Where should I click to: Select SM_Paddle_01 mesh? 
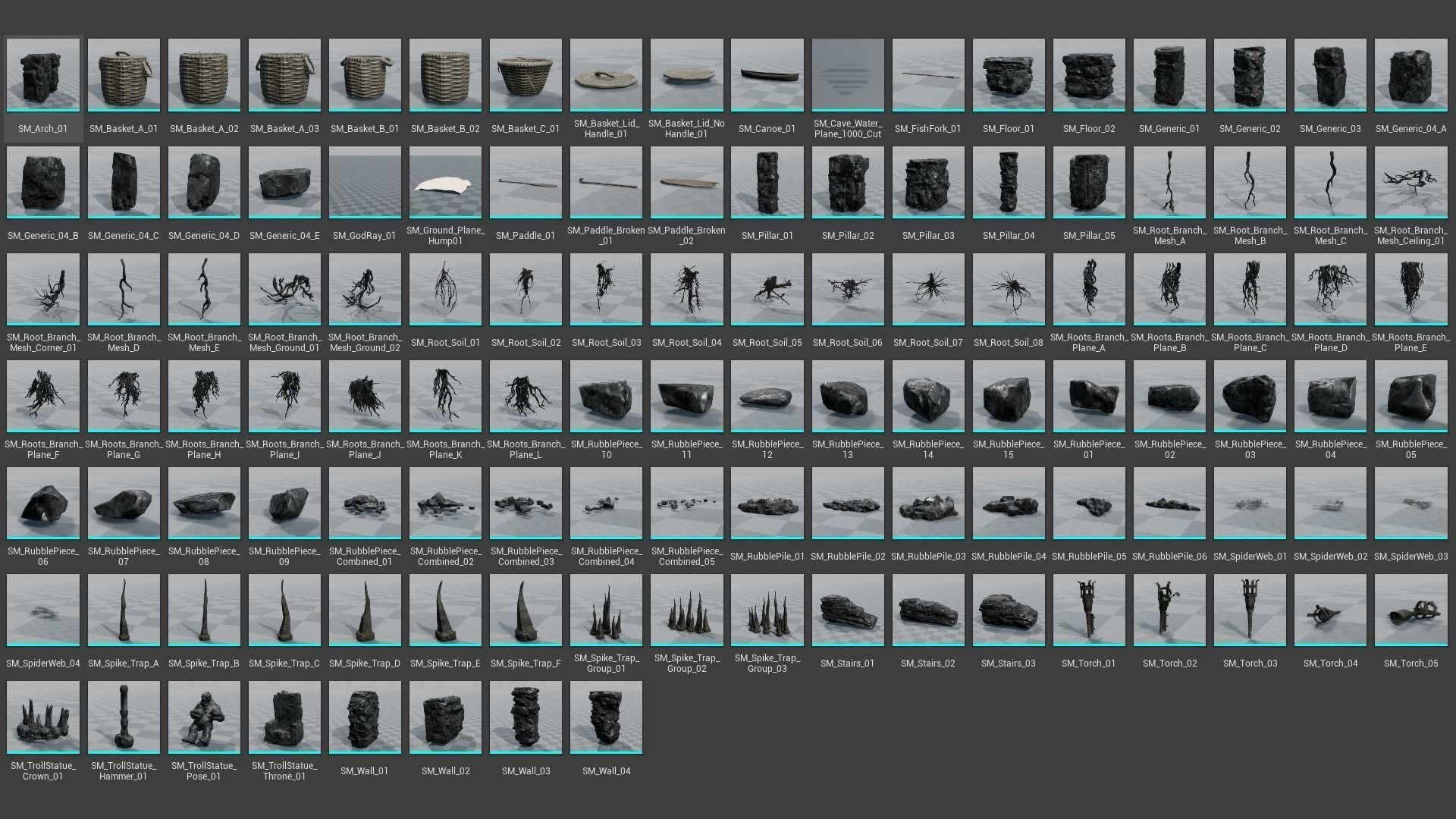[x=526, y=182]
